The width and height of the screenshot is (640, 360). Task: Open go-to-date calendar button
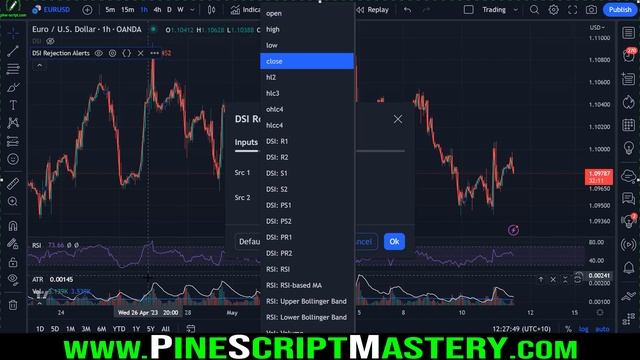[191, 329]
